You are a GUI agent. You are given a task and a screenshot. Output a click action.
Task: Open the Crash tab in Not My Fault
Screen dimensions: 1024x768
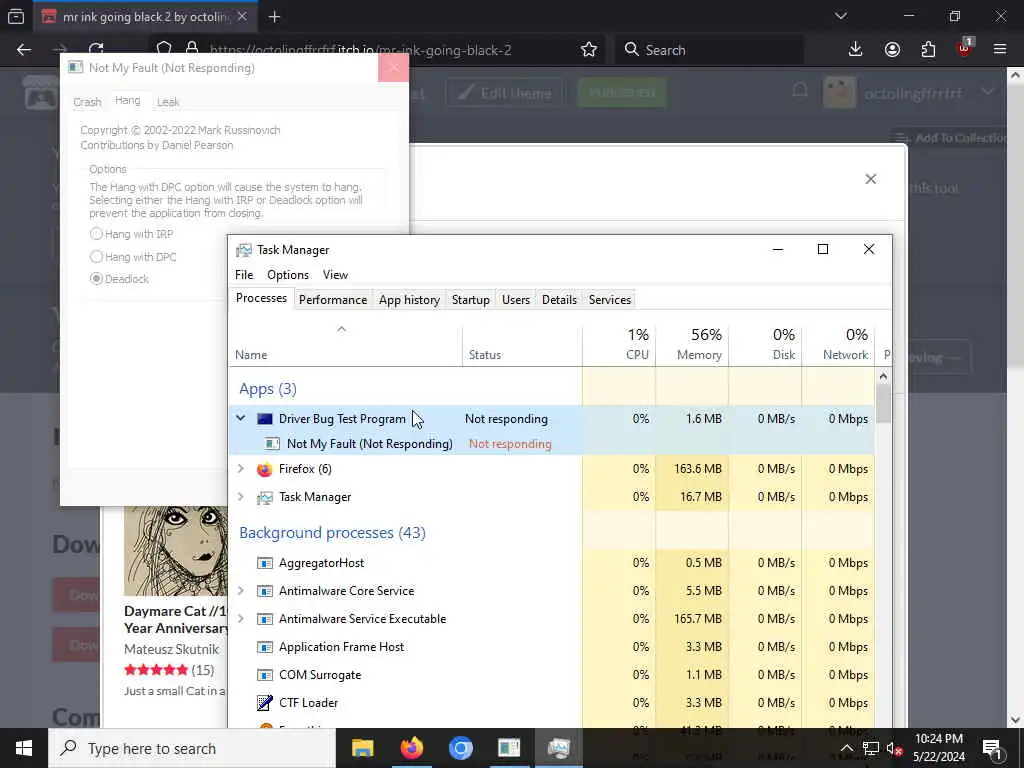[87, 102]
